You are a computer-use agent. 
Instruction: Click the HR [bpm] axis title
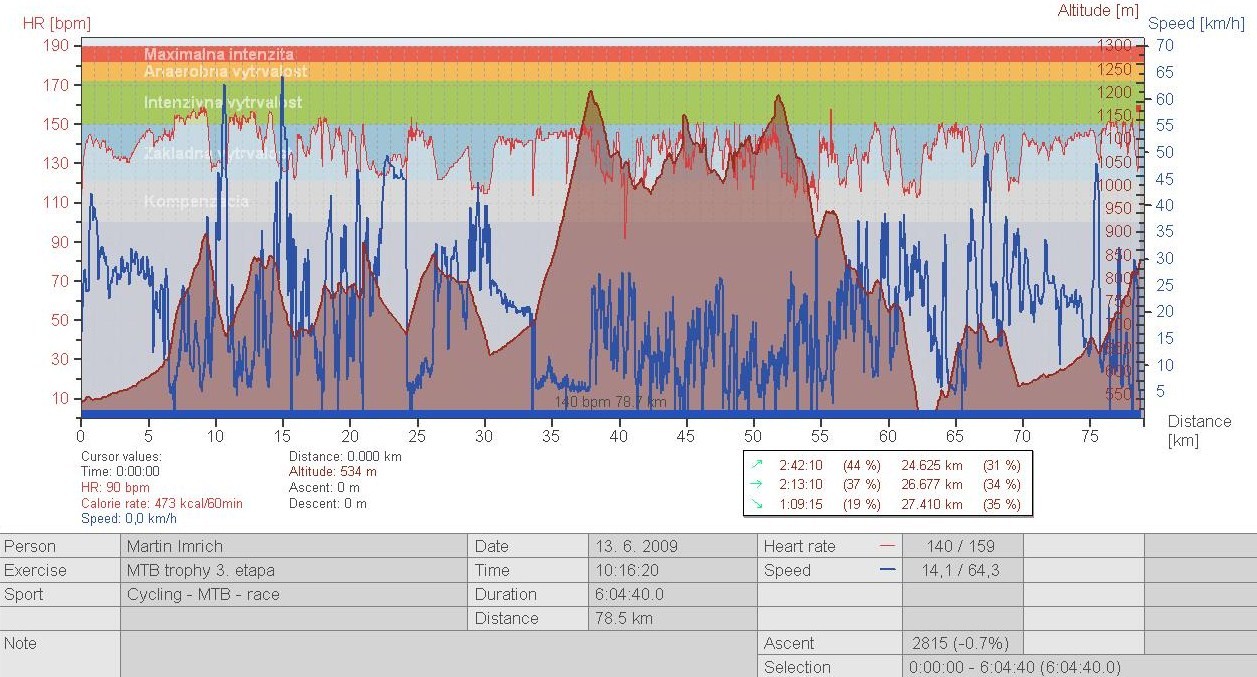pos(56,22)
